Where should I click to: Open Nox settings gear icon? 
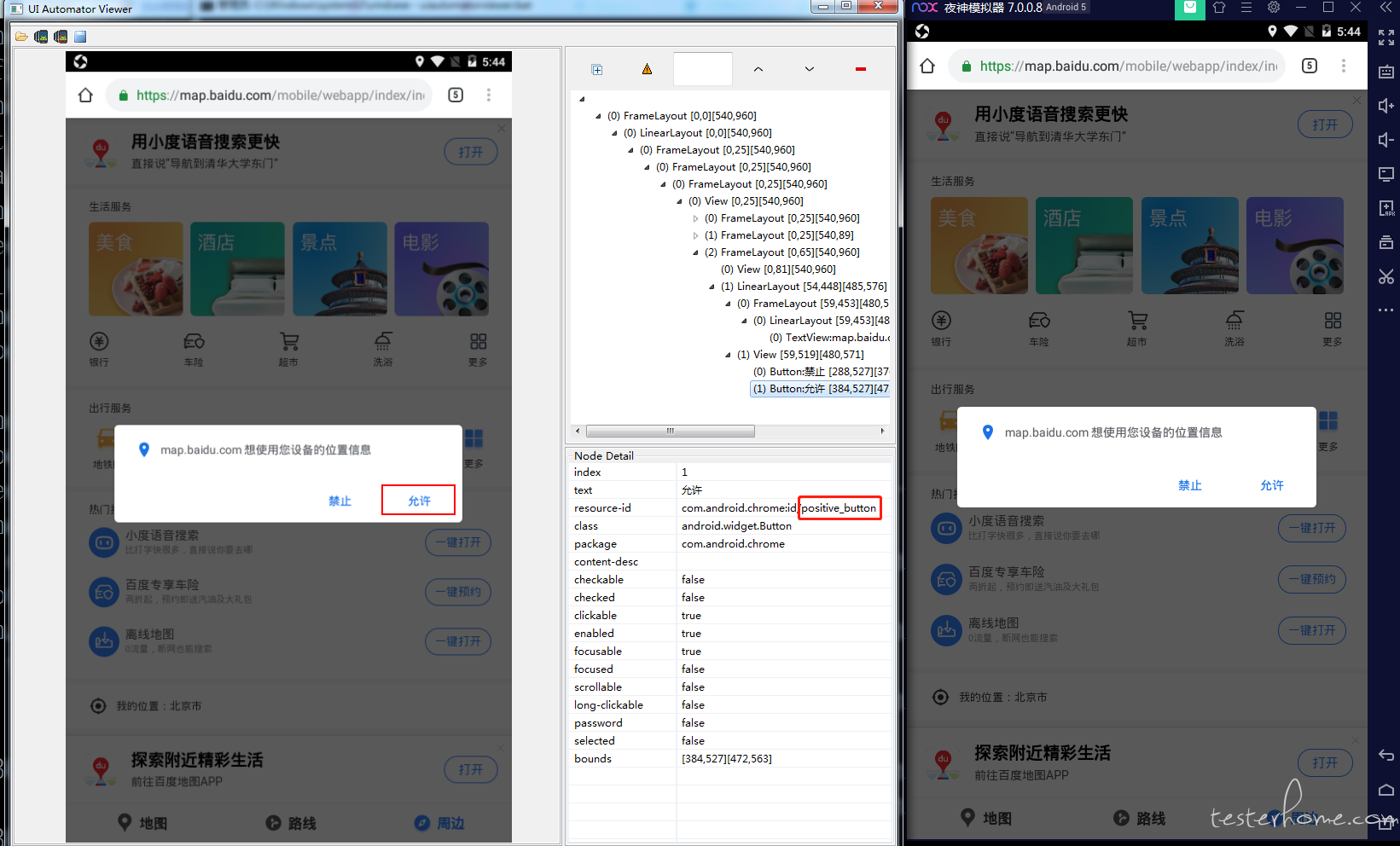pos(1274,8)
